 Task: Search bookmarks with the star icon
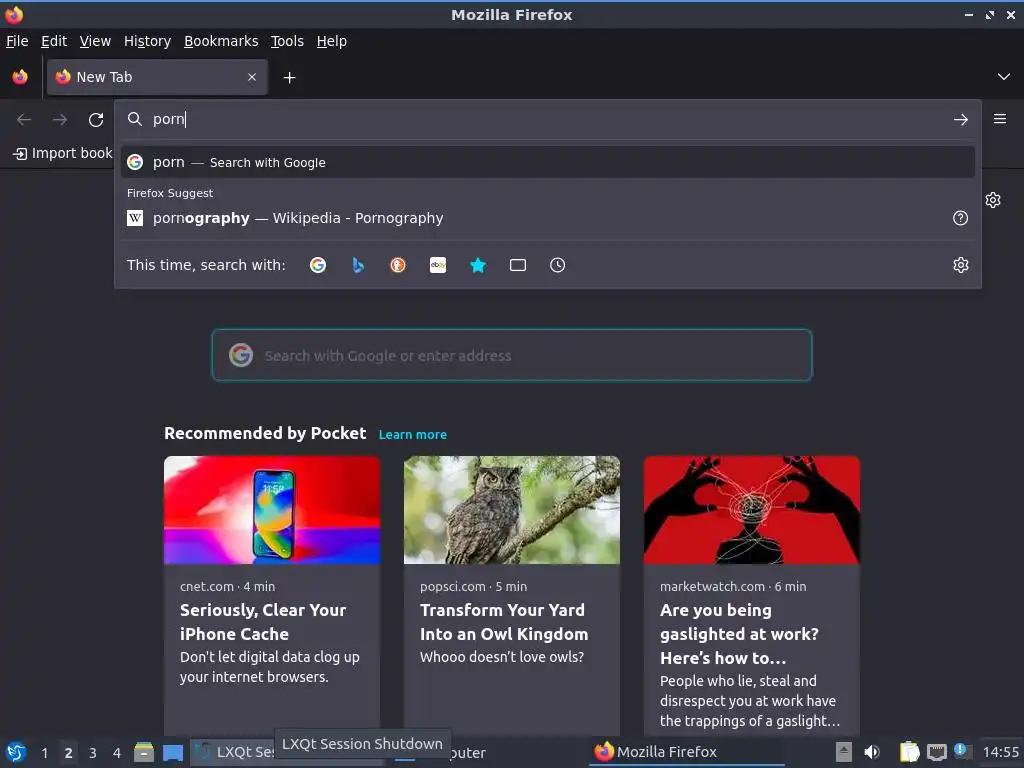point(478,265)
